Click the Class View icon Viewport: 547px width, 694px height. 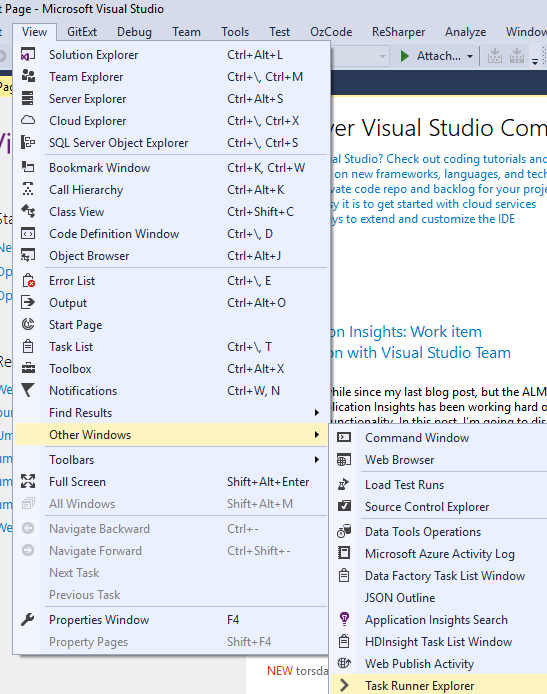[x=28, y=212]
